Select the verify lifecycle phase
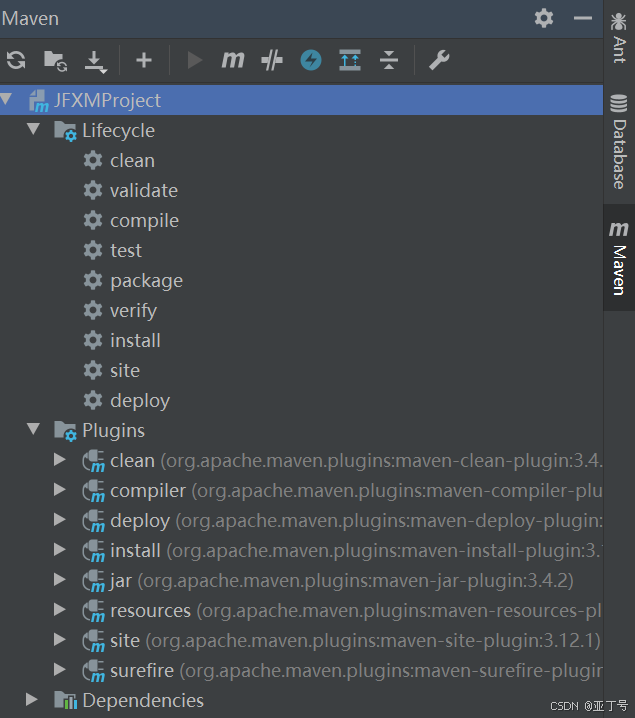 click(x=133, y=311)
